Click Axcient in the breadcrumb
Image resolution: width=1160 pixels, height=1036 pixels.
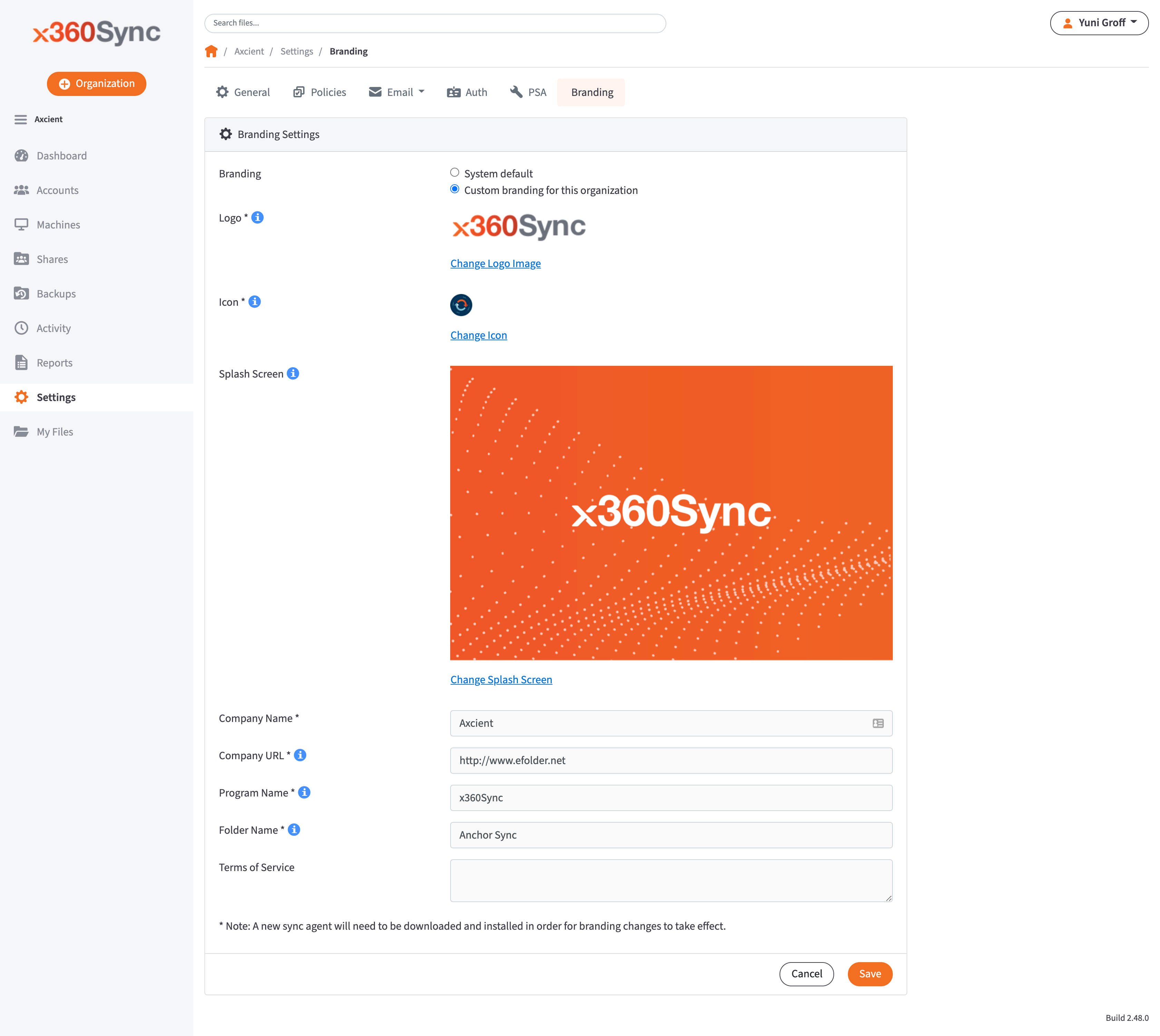pyautogui.click(x=249, y=51)
